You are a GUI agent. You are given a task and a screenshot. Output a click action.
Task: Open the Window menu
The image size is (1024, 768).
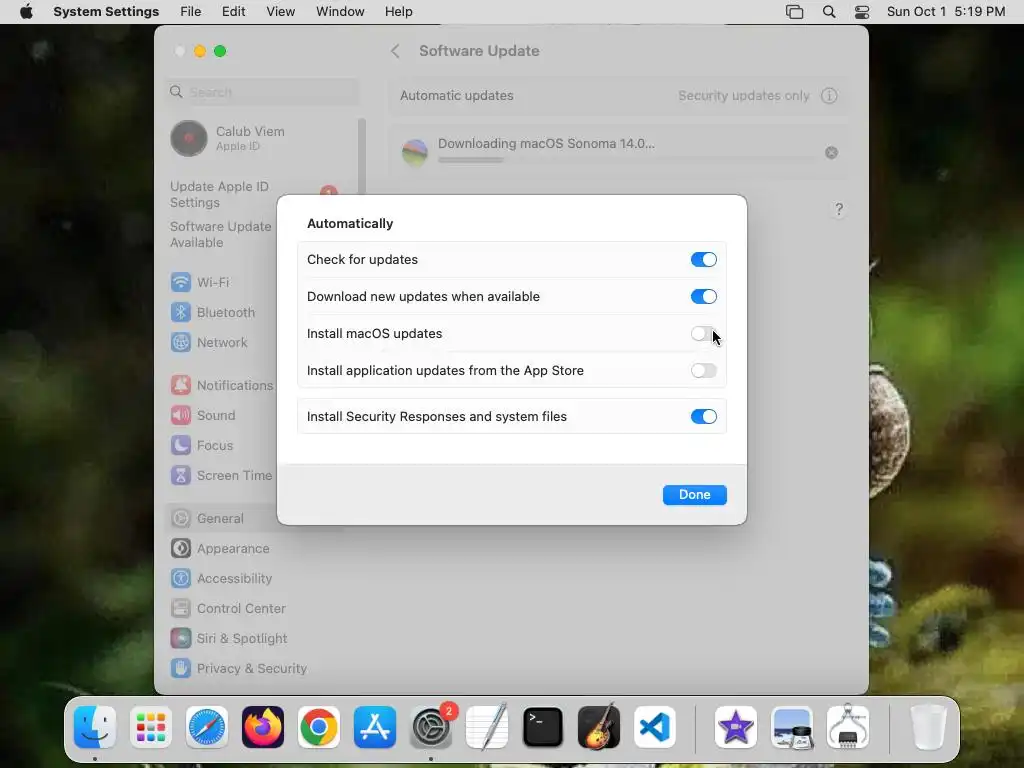coord(340,12)
